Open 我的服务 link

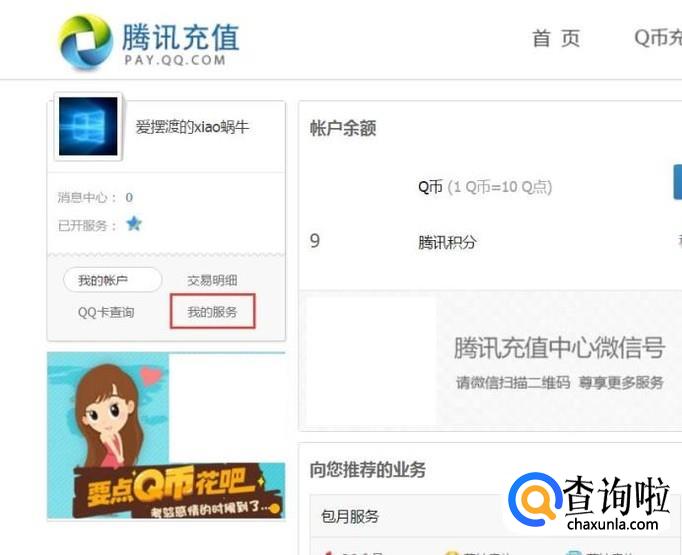click(x=212, y=312)
